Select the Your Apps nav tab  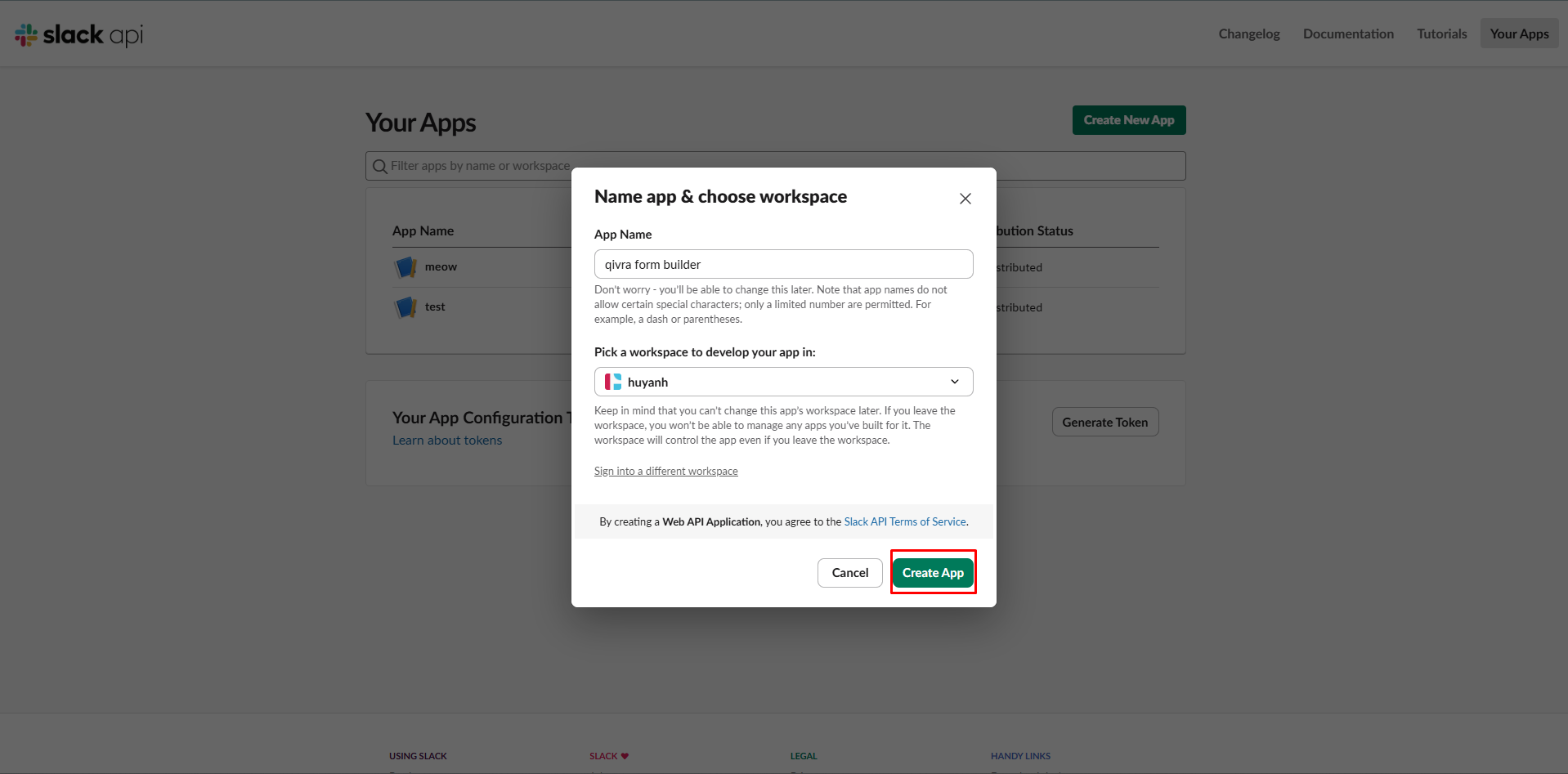pos(1519,34)
